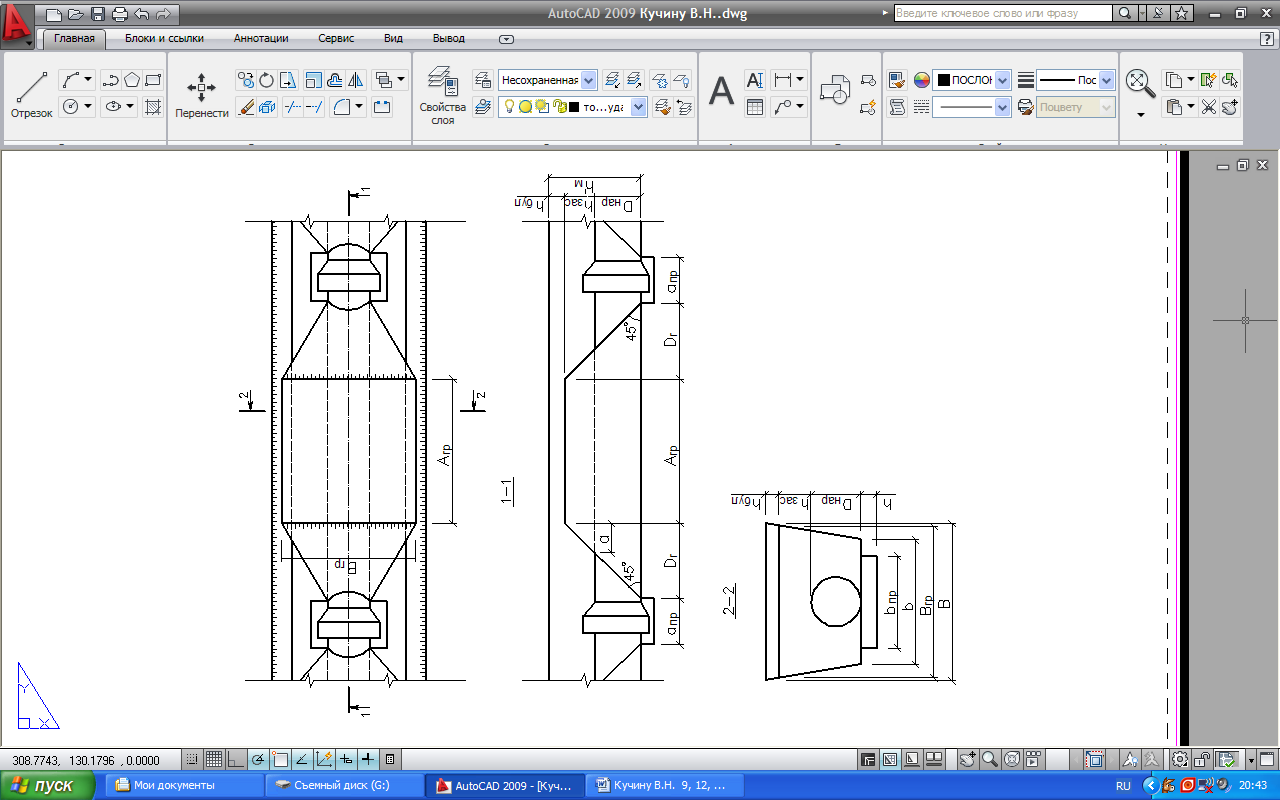Open the Блоки и ссылки tab

[164, 39]
